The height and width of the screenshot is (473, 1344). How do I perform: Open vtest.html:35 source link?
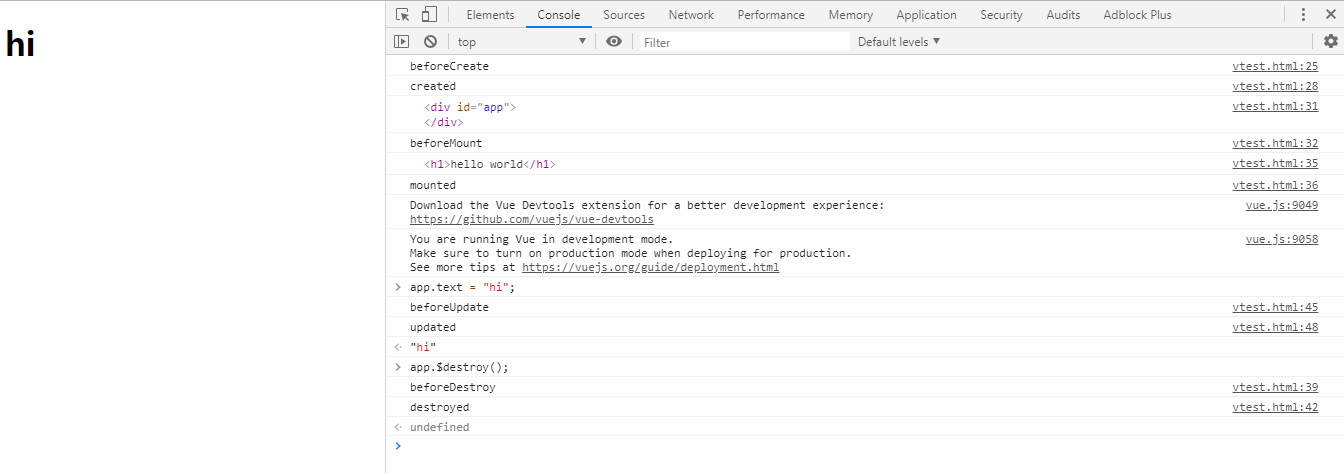point(1275,163)
